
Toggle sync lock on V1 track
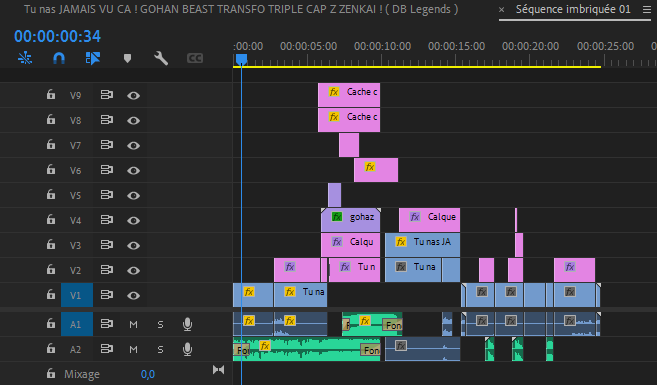107,295
